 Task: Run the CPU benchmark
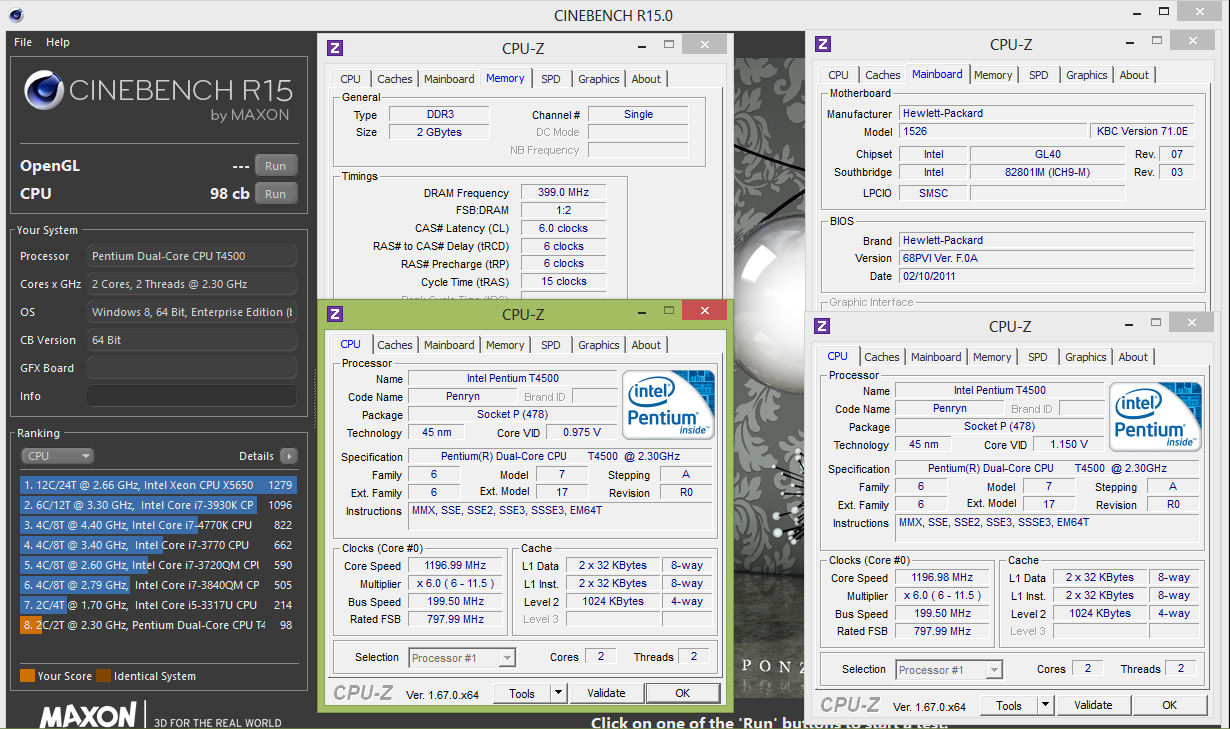[276, 194]
